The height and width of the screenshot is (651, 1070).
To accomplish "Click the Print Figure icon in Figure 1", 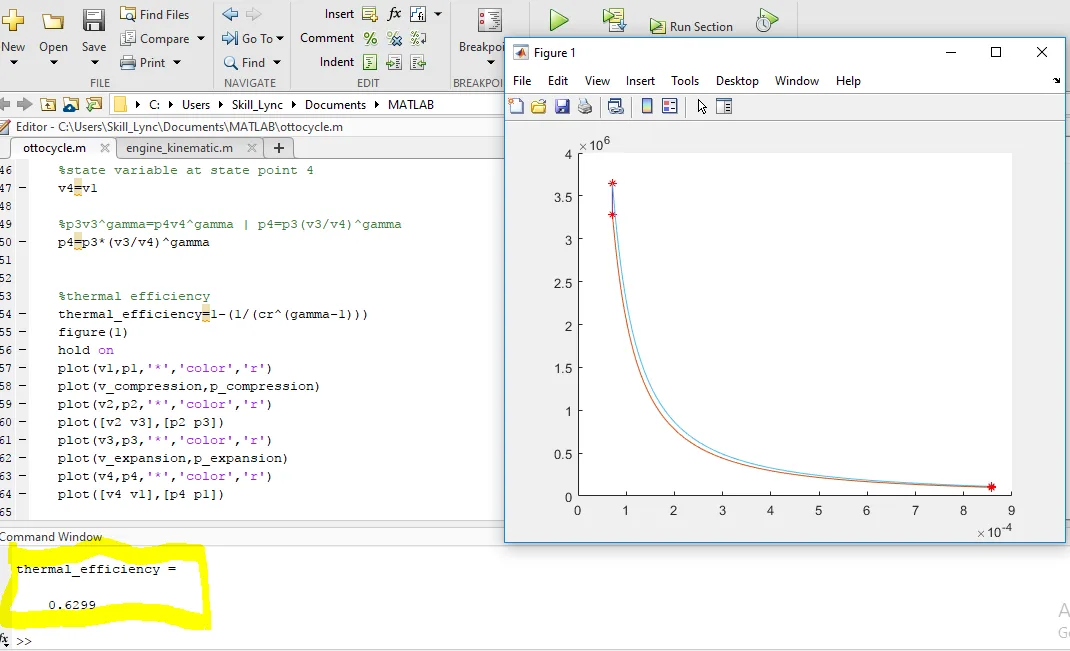I will pos(585,106).
